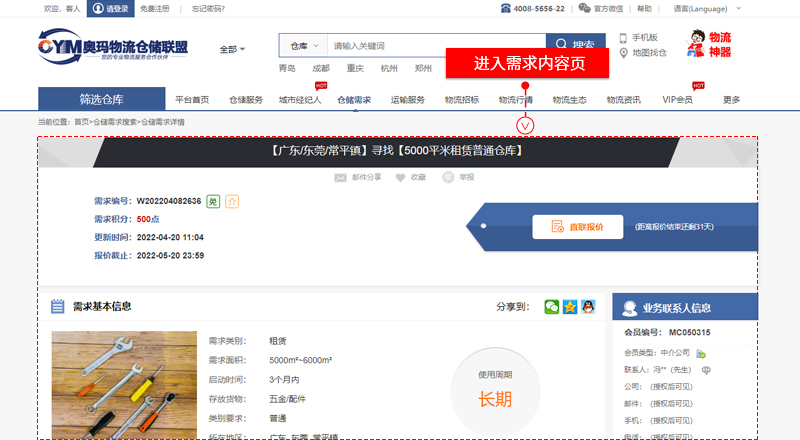Open 语言(Language) selector
The height and width of the screenshot is (440, 800).
click(701, 8)
